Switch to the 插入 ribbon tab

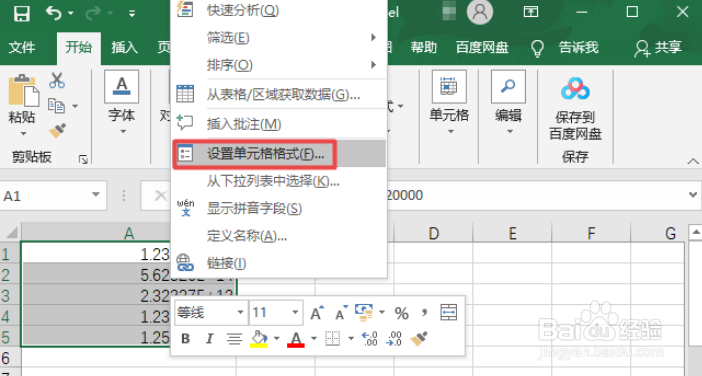point(124,47)
